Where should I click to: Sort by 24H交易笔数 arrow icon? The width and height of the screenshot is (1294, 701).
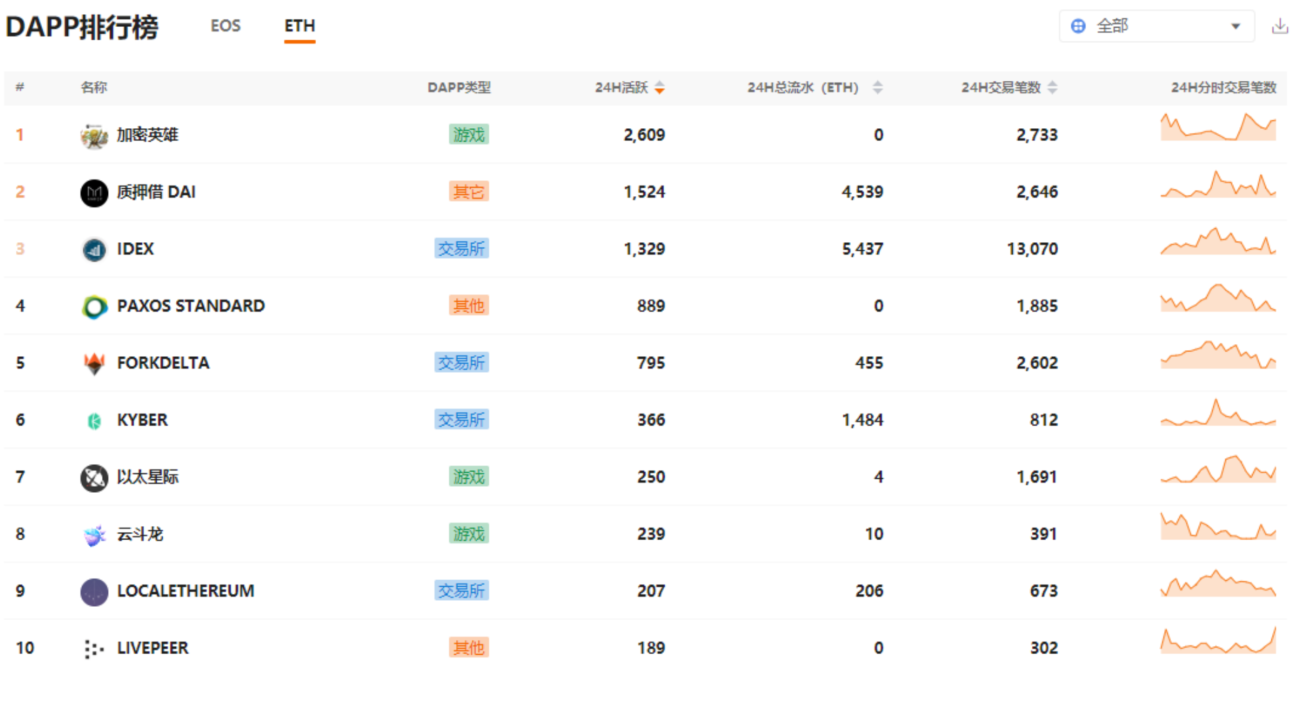click(x=1051, y=88)
